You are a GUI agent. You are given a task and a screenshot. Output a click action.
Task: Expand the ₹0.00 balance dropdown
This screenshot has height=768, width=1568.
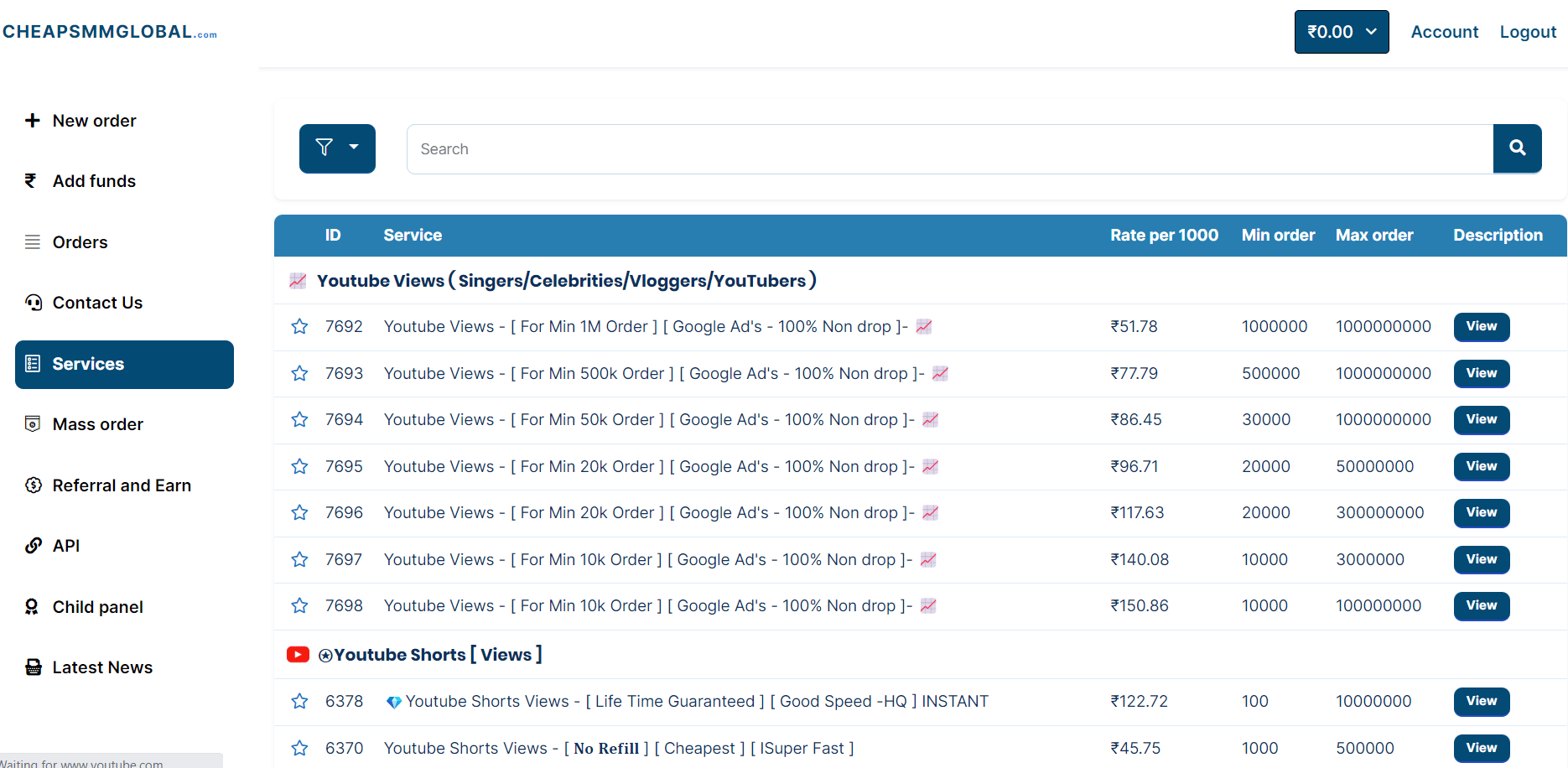(x=1341, y=32)
